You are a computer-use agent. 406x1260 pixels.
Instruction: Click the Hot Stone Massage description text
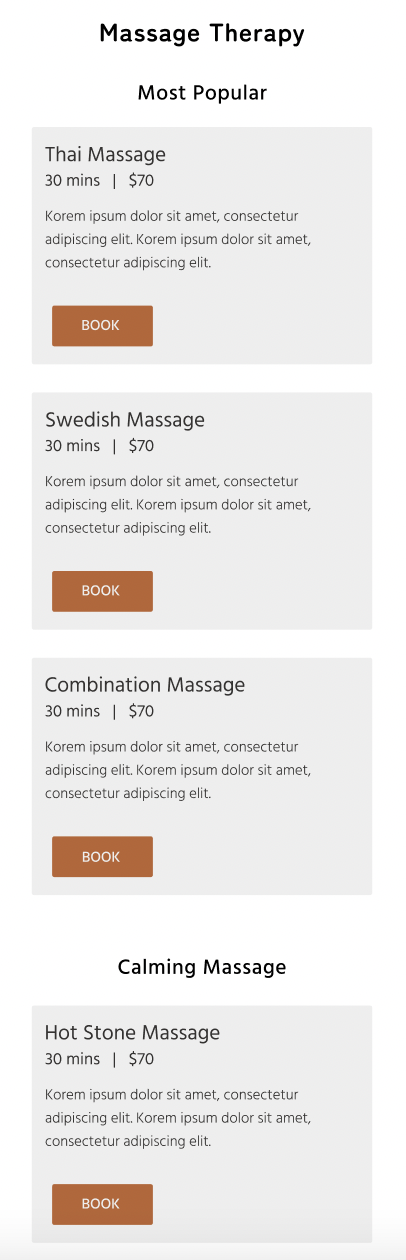coord(178,1118)
